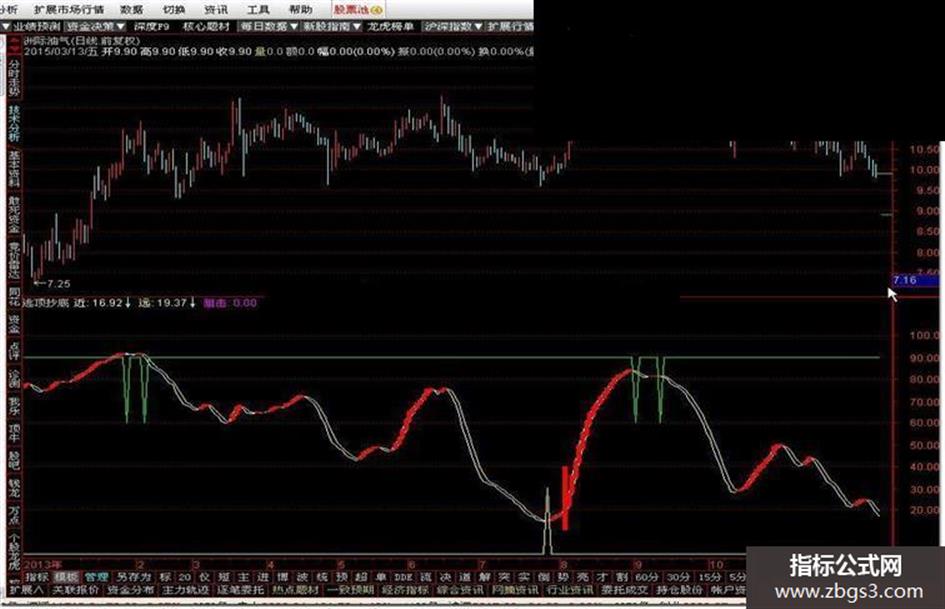Open the 关联报价 bottom tab

pyautogui.click(x=75, y=590)
